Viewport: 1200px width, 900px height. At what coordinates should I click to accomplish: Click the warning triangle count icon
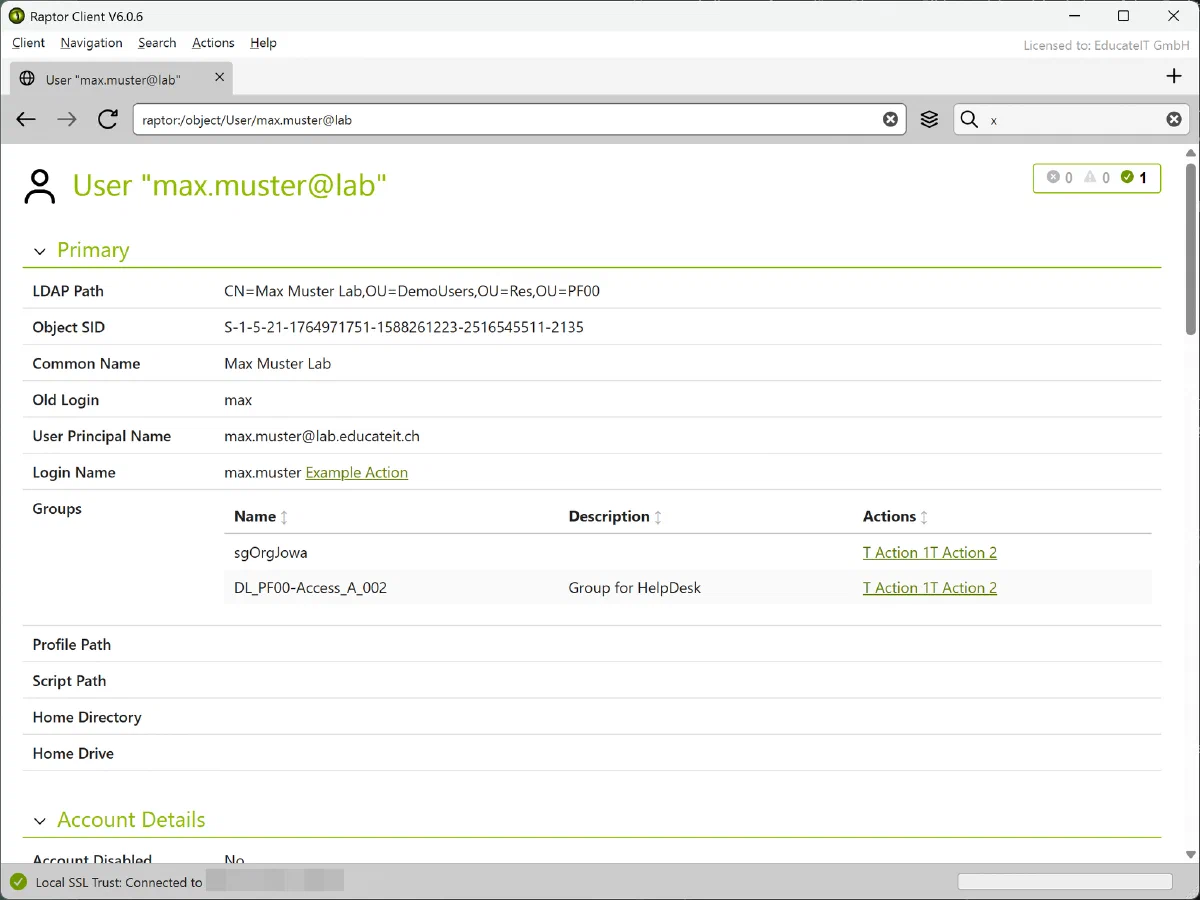[1090, 178]
